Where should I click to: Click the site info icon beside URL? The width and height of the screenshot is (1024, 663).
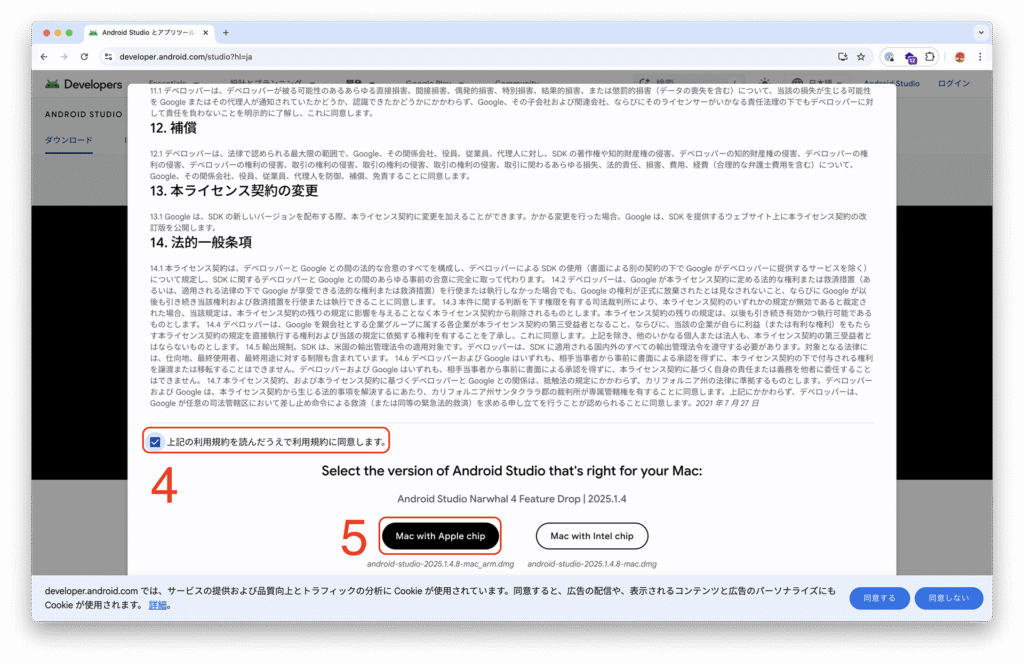click(x=107, y=57)
